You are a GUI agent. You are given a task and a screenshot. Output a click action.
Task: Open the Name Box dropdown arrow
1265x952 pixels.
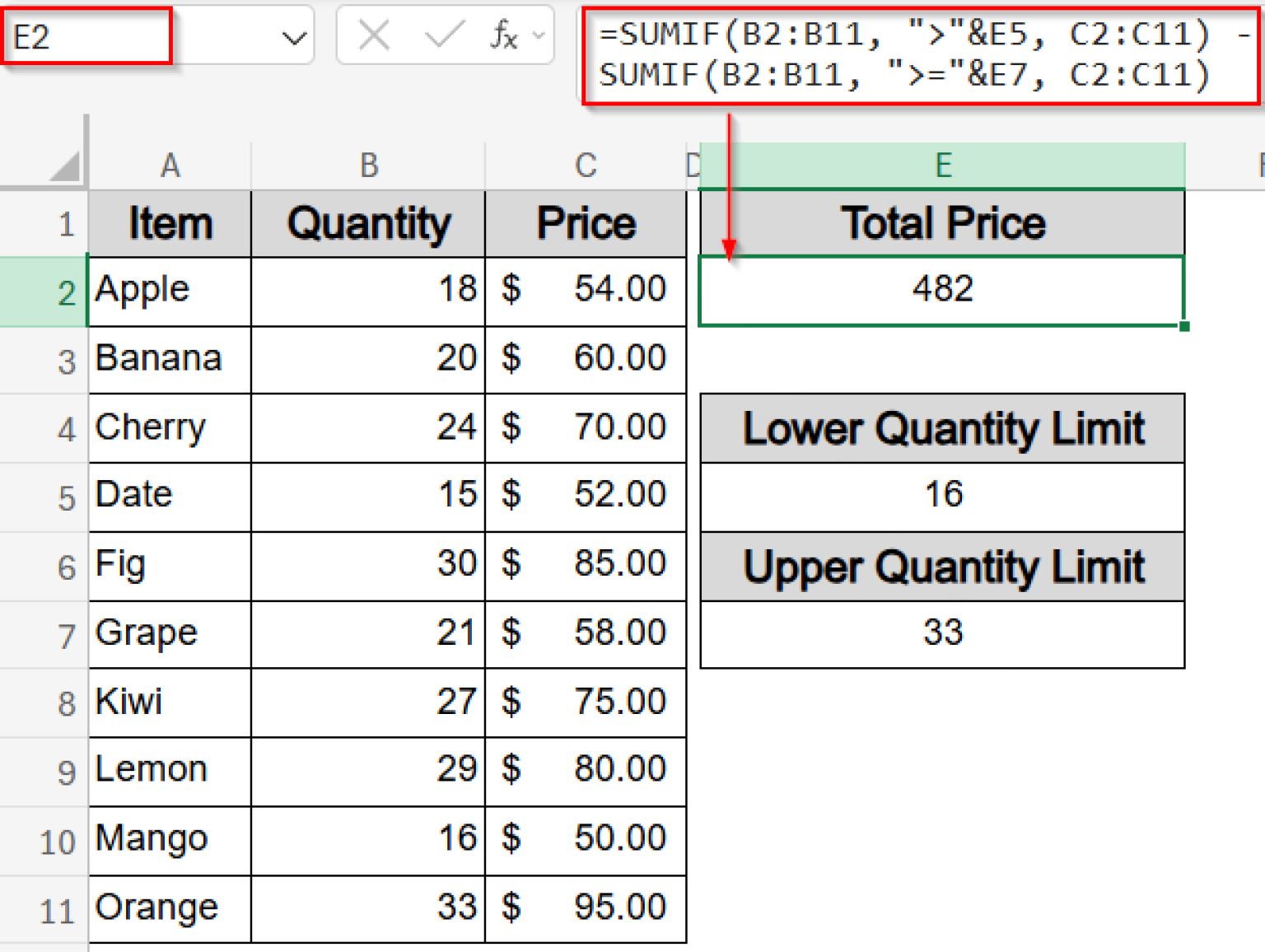pyautogui.click(x=294, y=35)
